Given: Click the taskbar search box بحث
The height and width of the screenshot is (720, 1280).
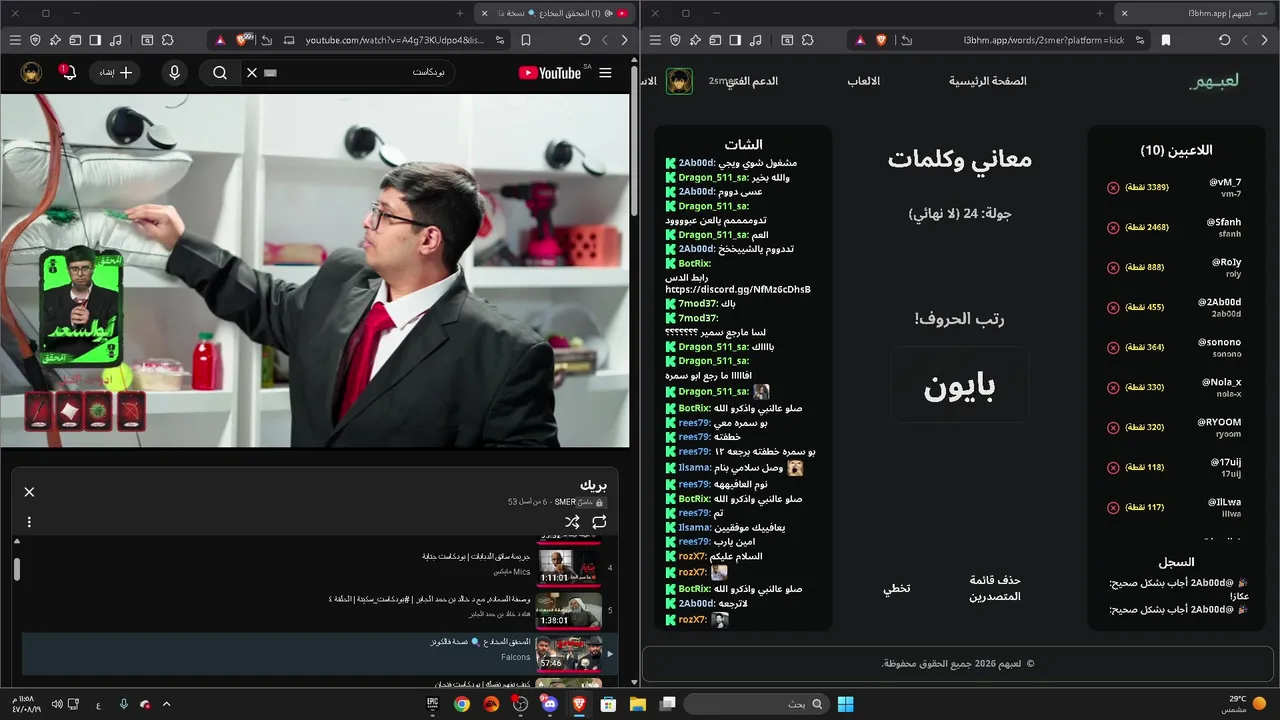Looking at the screenshot, I should click(x=757, y=704).
